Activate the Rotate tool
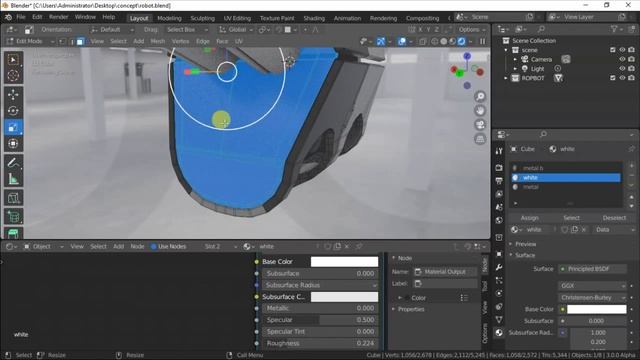Viewport: 640px width, 360px height. tap(13, 111)
